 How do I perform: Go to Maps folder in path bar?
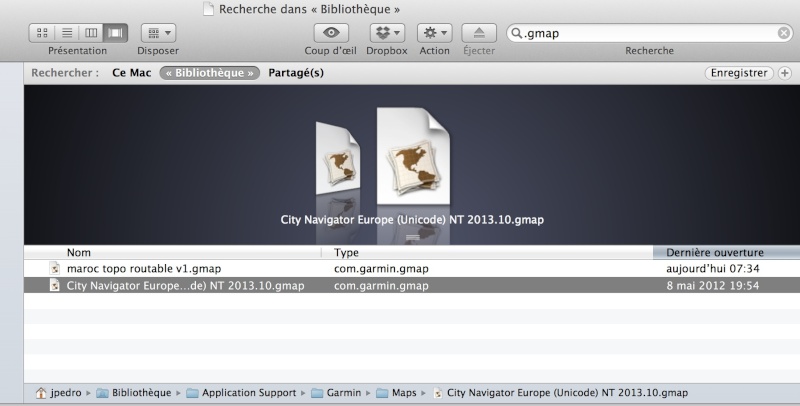(396, 393)
